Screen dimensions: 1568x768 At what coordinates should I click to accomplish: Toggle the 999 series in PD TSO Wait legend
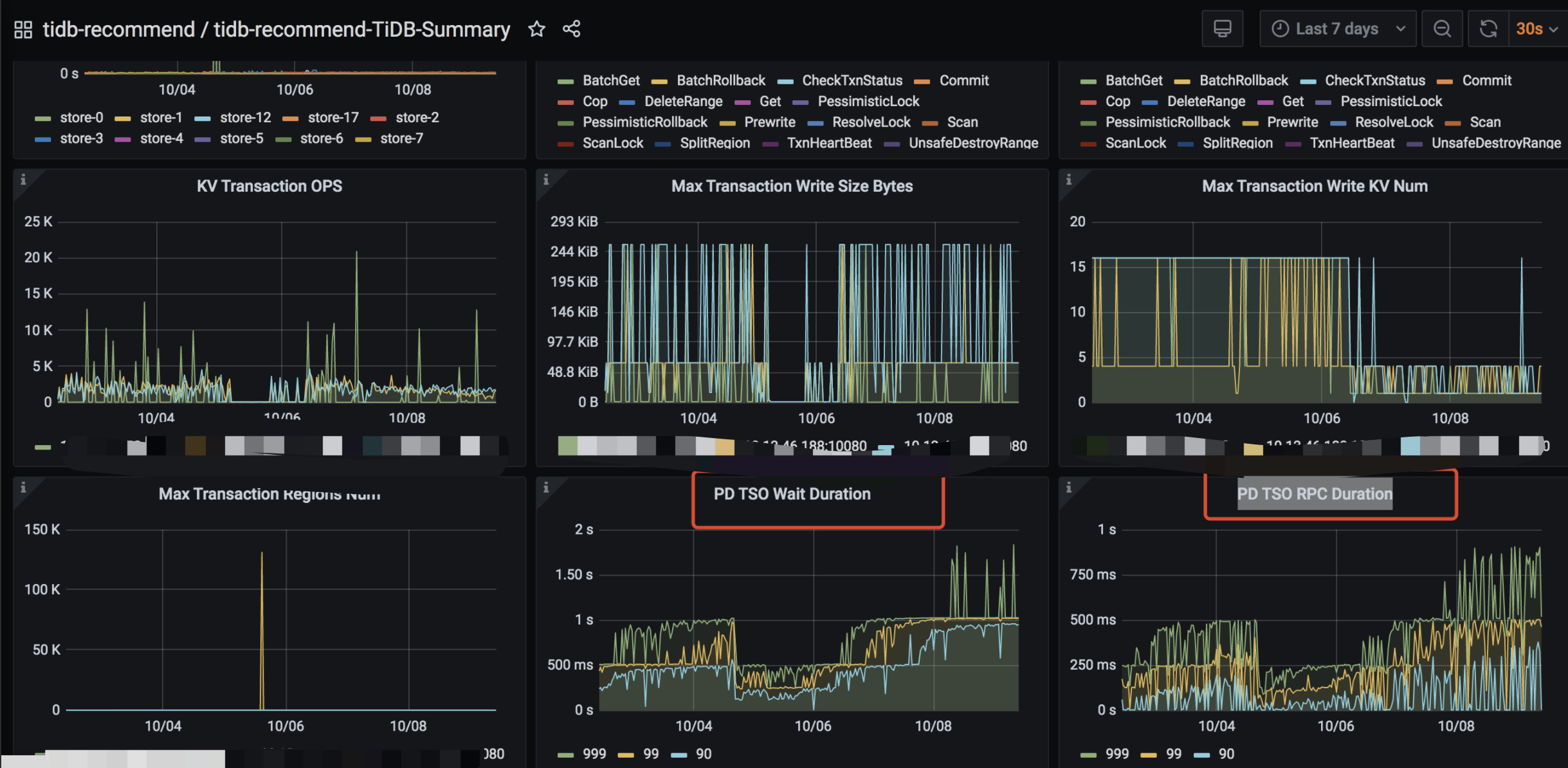point(594,754)
